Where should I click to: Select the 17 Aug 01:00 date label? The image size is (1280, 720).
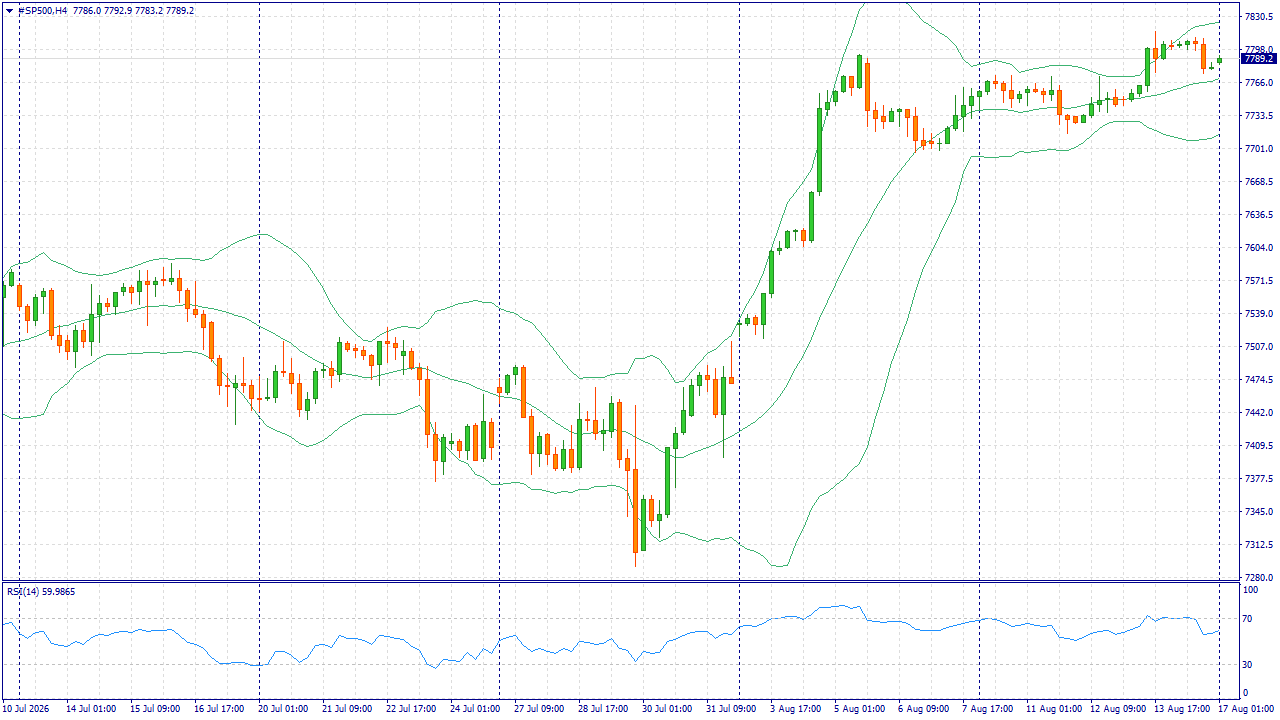click(x=1247, y=708)
